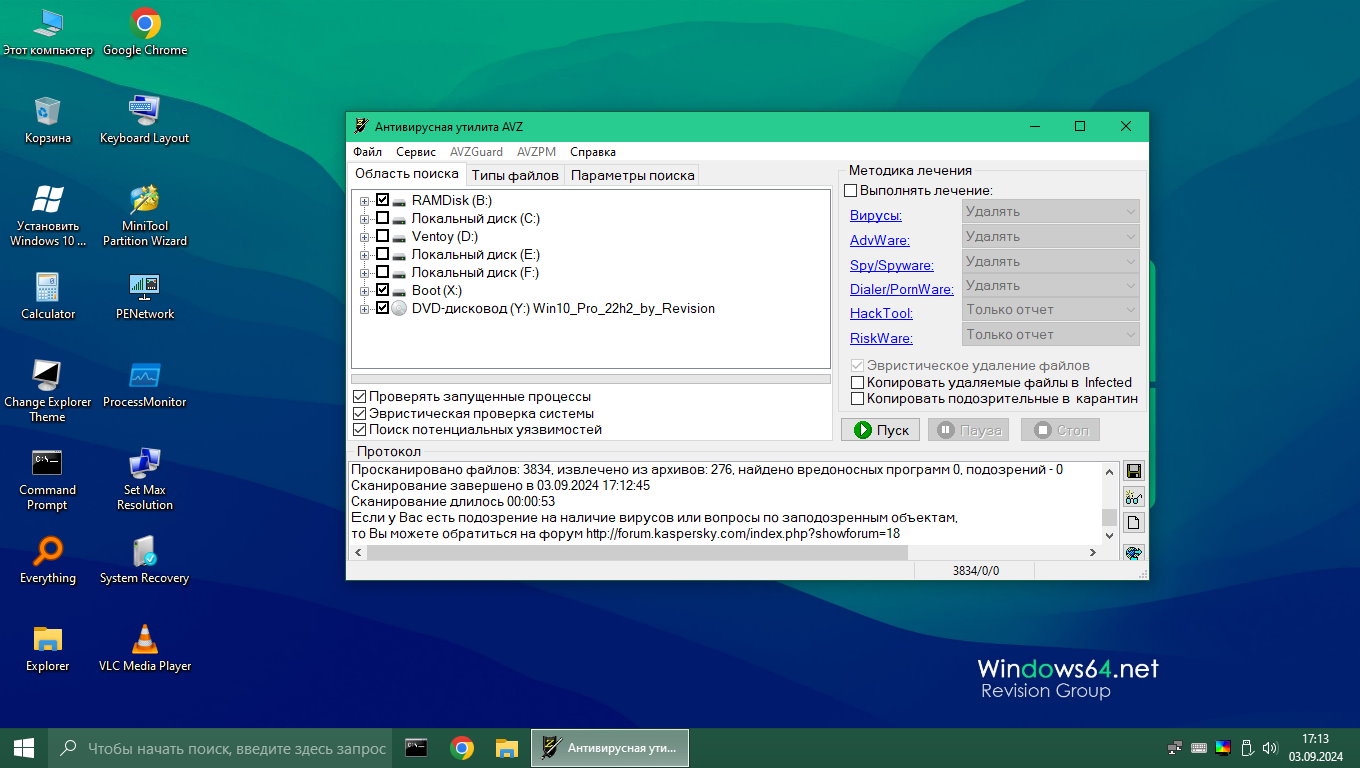Open the PENetwork desktop shortcut

tap(145, 289)
